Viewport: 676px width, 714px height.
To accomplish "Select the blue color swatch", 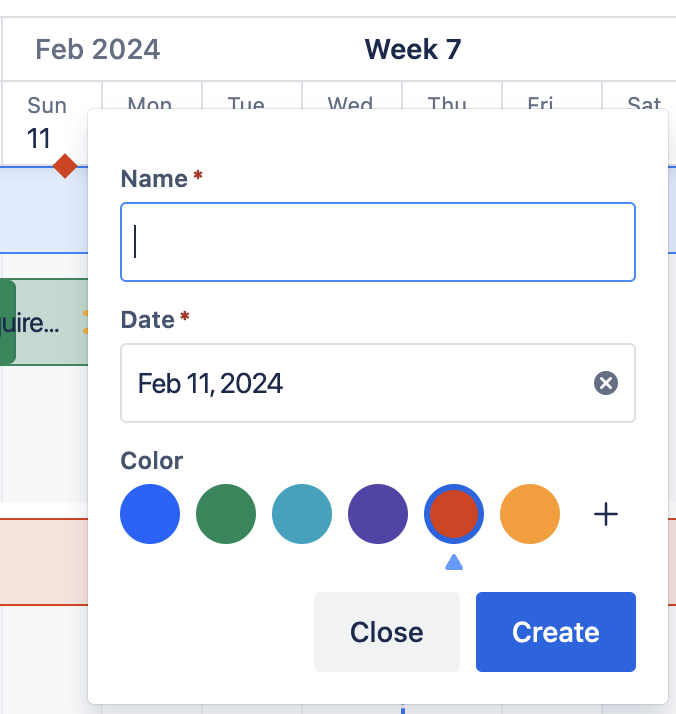I will coord(150,514).
